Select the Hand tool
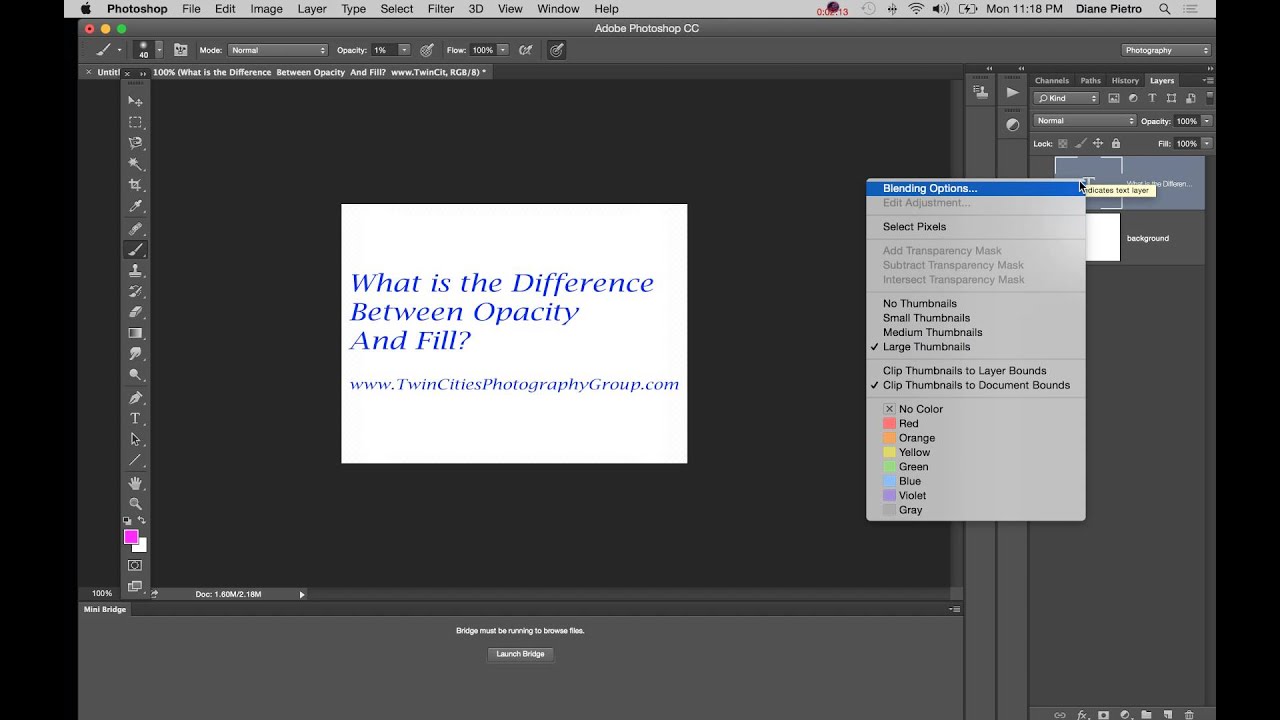This screenshot has height=720, width=1280. tap(135, 482)
